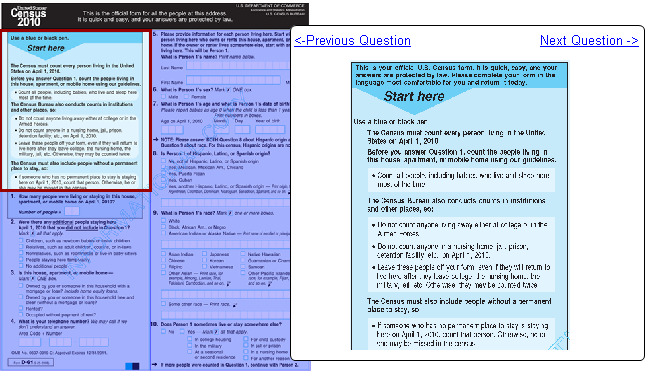Viewport: 658px width, 378px height.
Task: Check the 'Vietnamese' race box
Action: pyautogui.click(x=204, y=266)
